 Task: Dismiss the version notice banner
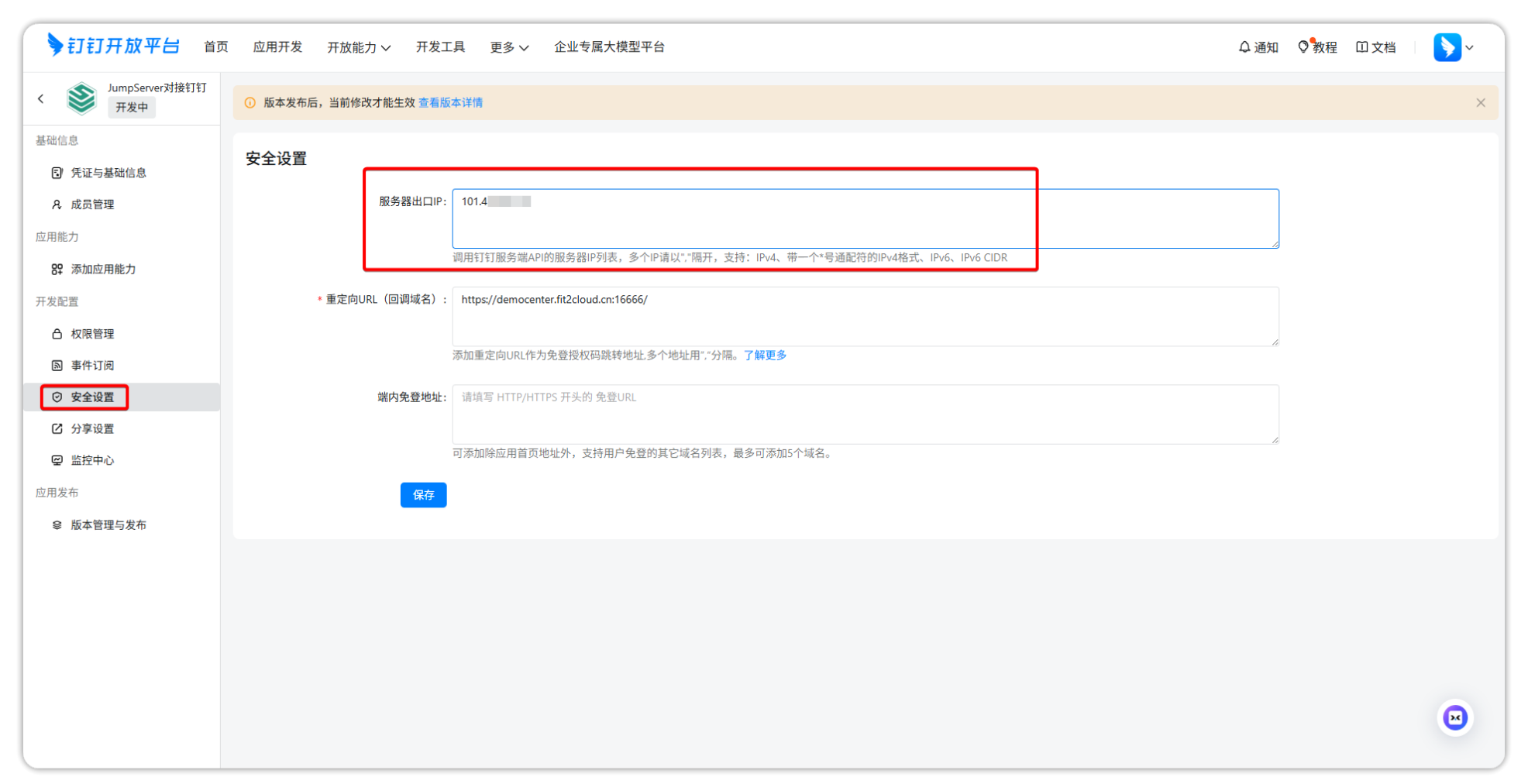1480,103
